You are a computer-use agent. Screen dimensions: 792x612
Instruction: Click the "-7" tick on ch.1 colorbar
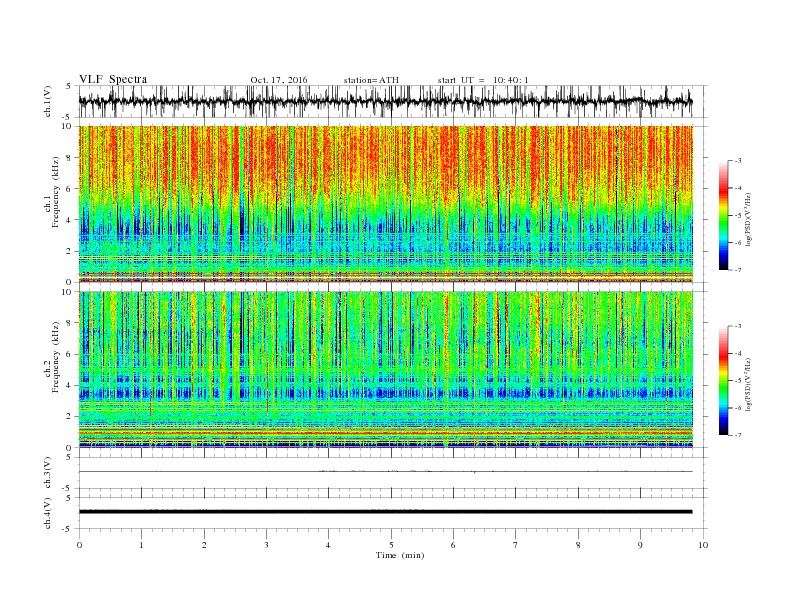click(x=738, y=270)
